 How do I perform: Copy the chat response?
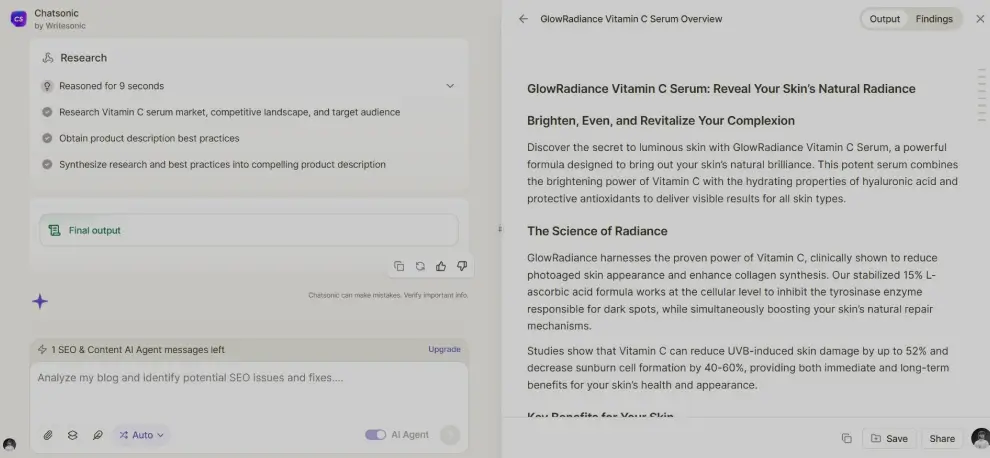[x=399, y=266]
